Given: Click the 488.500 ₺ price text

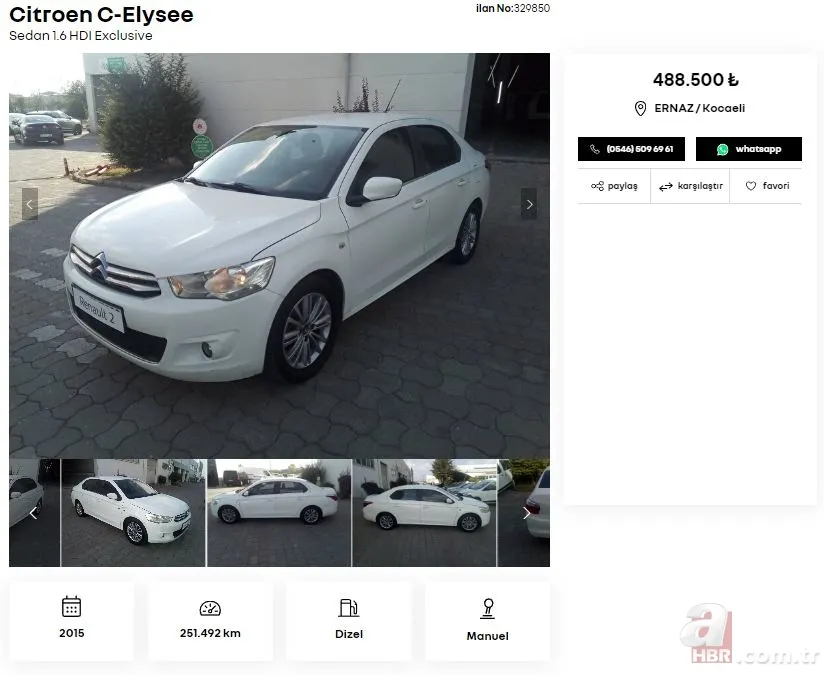Looking at the screenshot, I should tap(691, 79).
